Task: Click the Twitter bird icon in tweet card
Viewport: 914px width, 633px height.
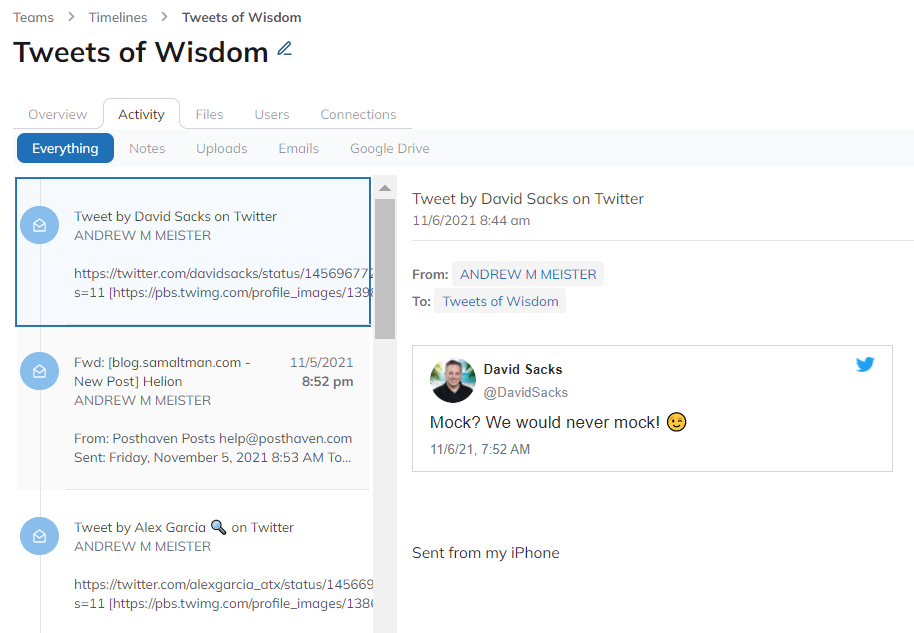Action: (x=865, y=364)
